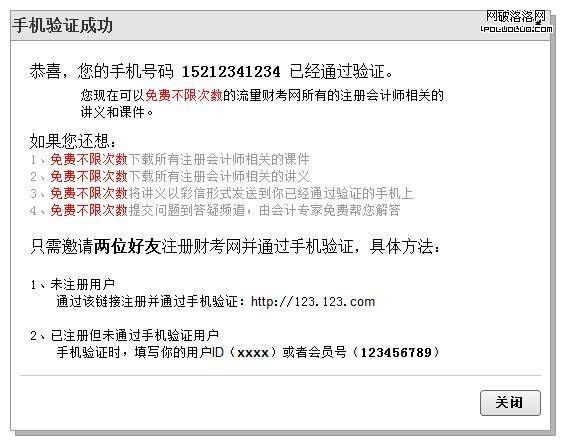Click the 网破洛洛网 watermark logo
The width and height of the screenshot is (563, 443).
(516, 17)
